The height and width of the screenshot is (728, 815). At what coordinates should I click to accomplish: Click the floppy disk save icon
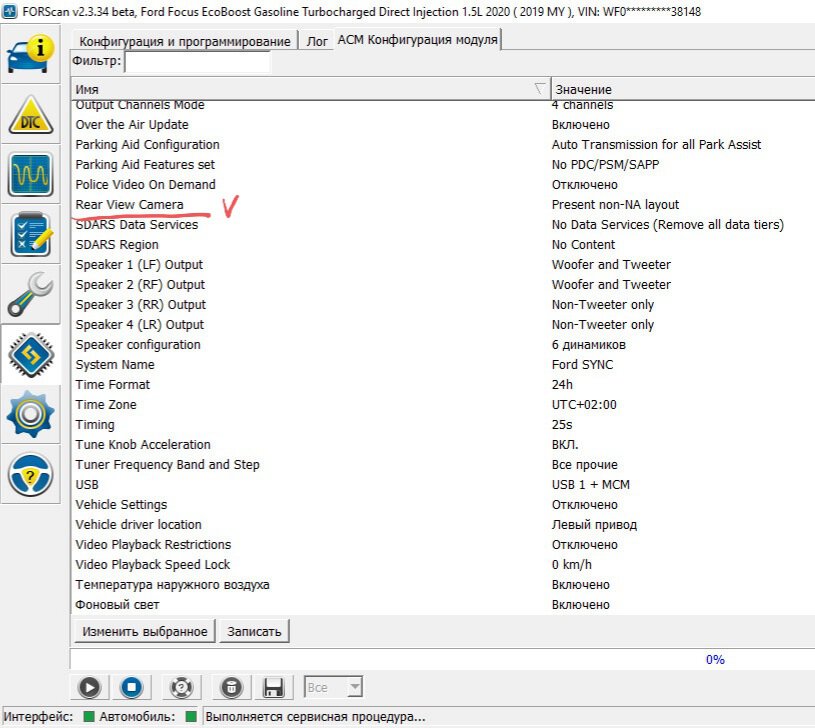(x=273, y=687)
